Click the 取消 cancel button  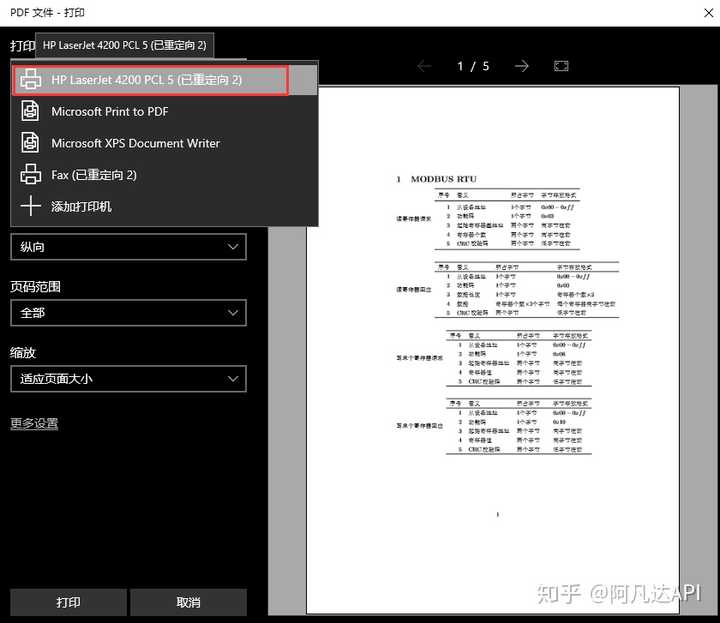pos(188,602)
